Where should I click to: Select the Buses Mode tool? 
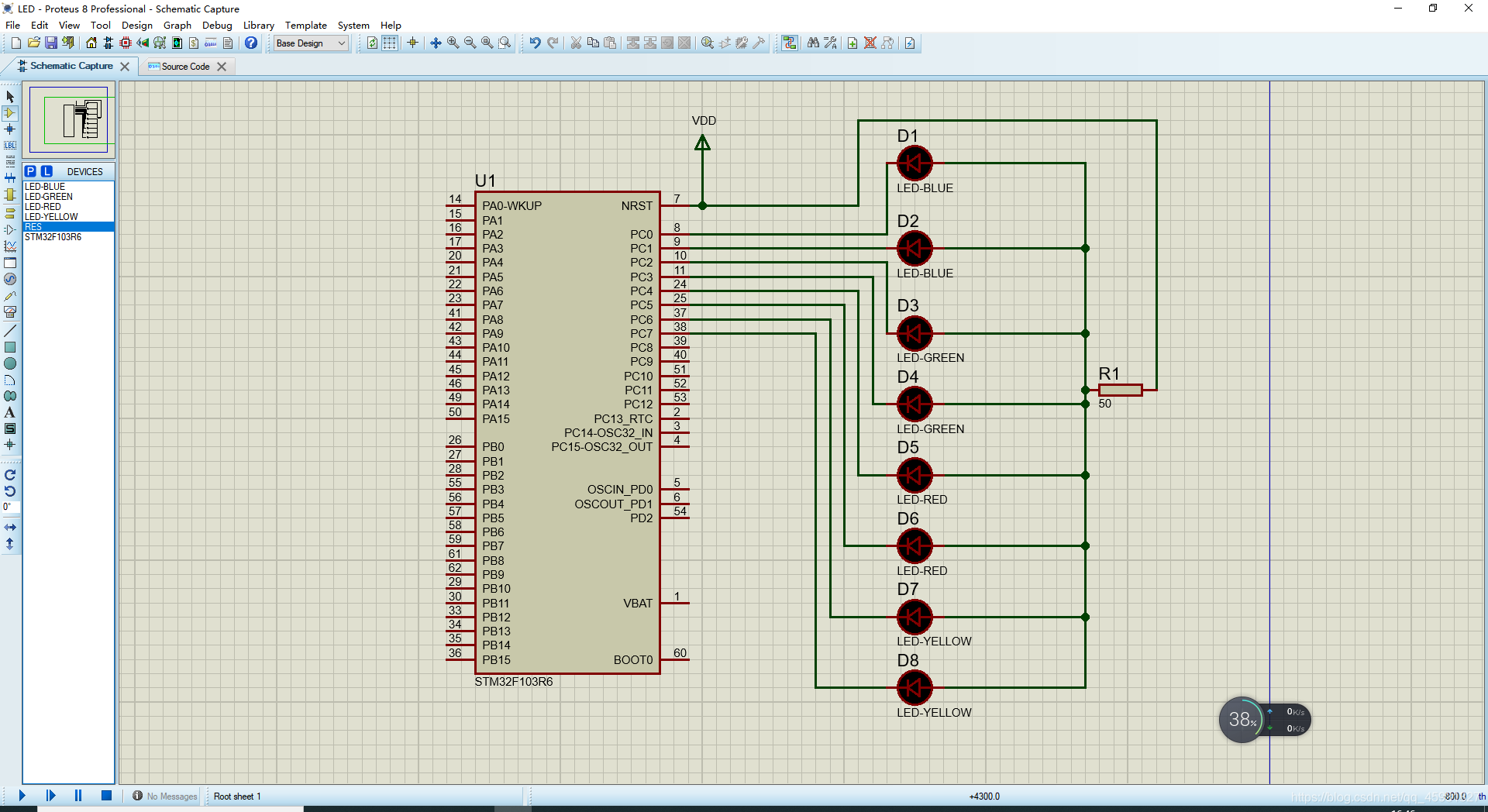(10, 178)
